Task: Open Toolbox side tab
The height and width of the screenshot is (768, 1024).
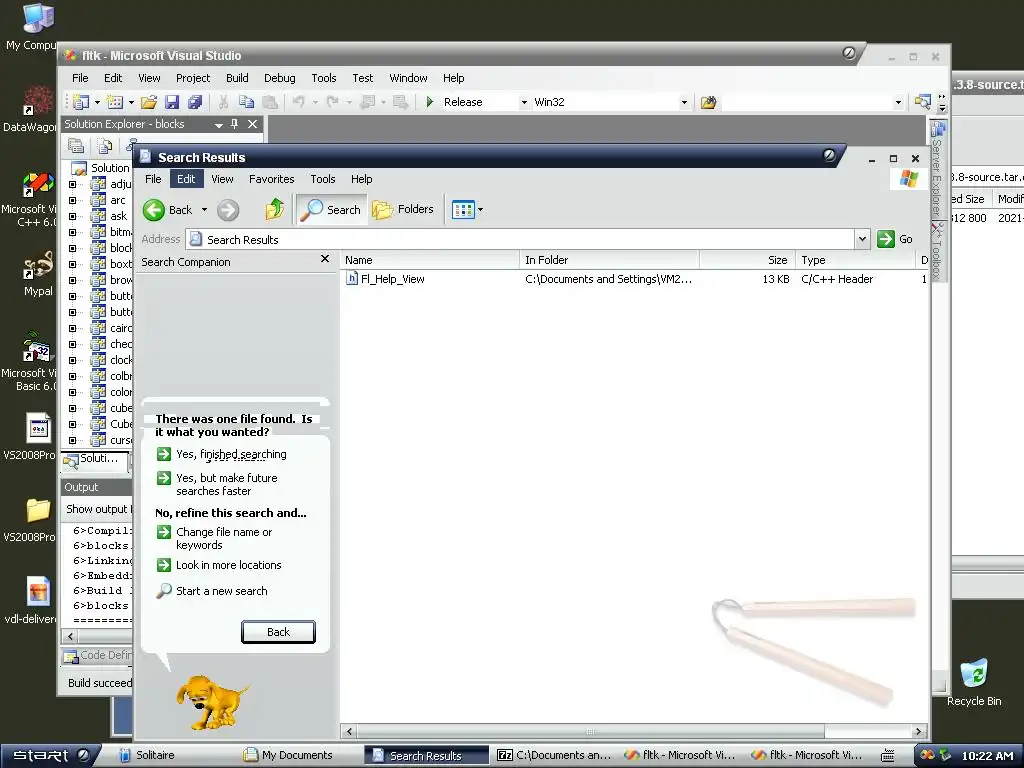Action: pos(938,252)
